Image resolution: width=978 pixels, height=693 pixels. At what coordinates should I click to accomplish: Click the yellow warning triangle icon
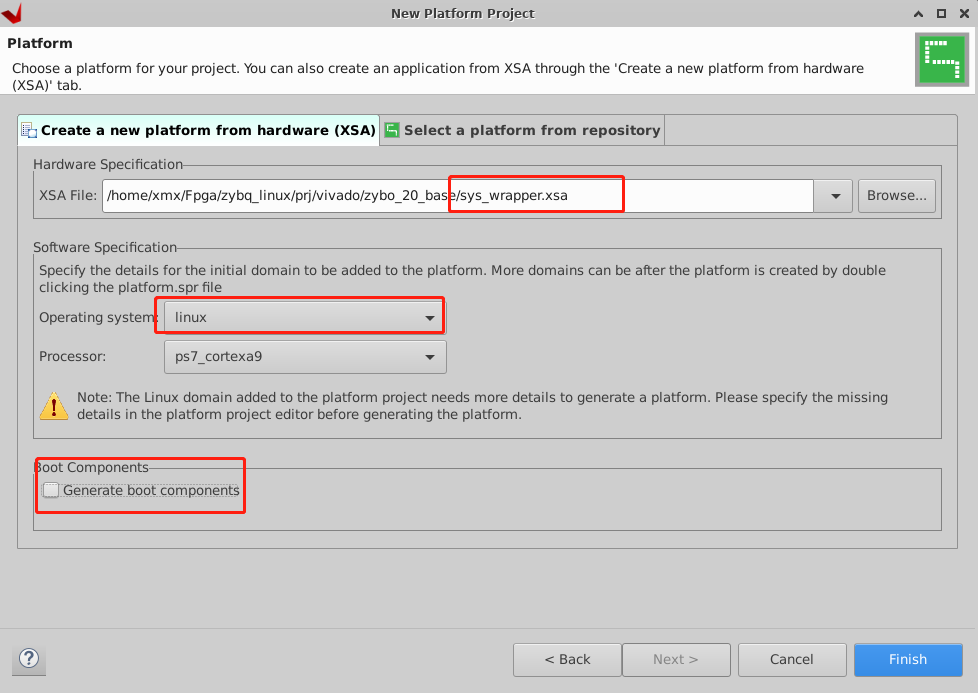(x=54, y=405)
